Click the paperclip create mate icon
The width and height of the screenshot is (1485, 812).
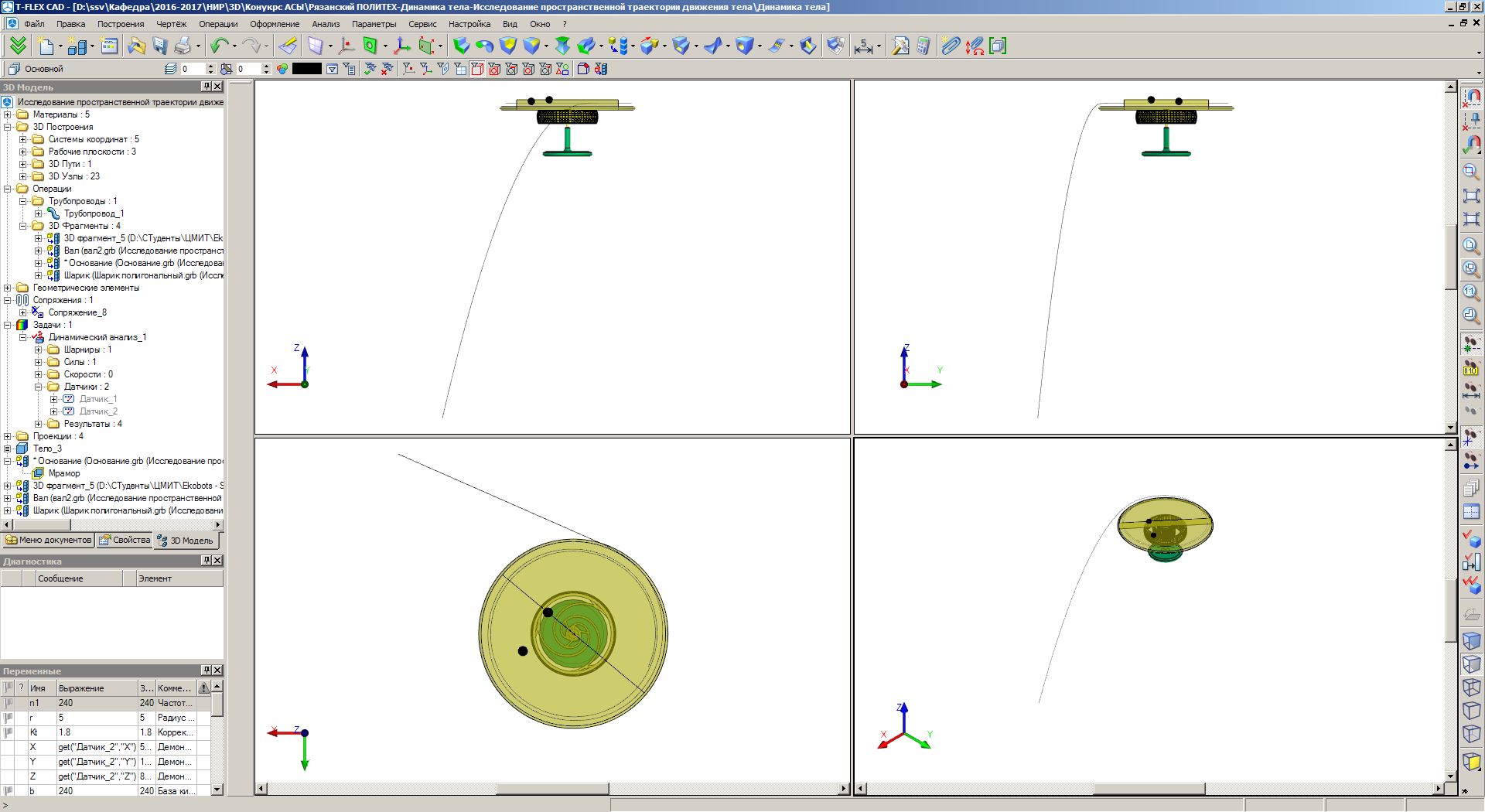click(x=951, y=46)
